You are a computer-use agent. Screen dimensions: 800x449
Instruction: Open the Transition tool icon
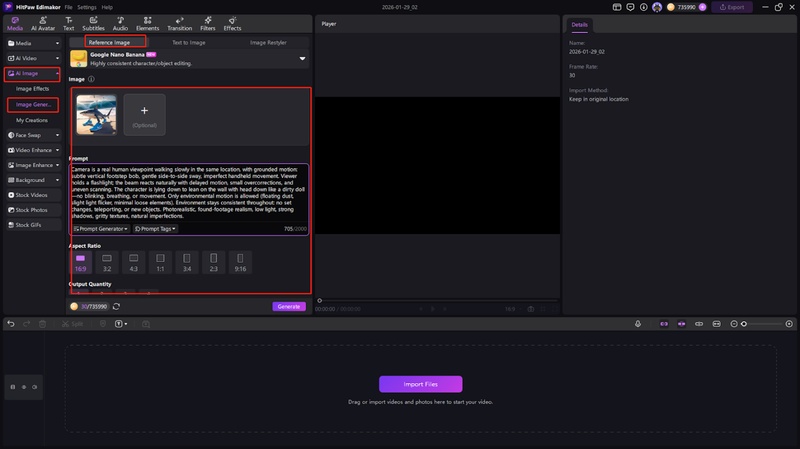pos(179,22)
